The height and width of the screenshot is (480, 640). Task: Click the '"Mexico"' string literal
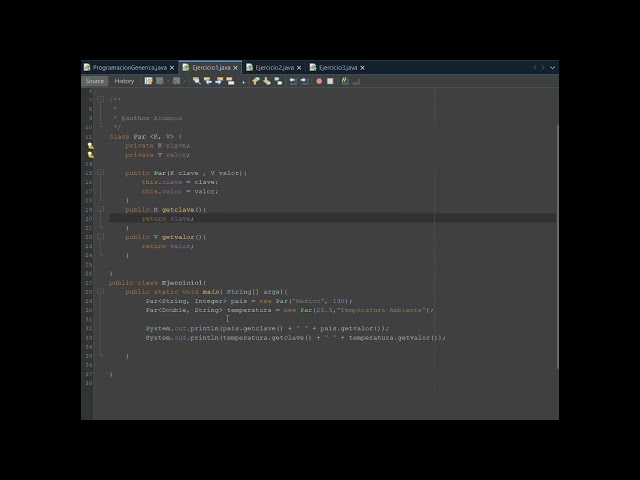coord(308,301)
